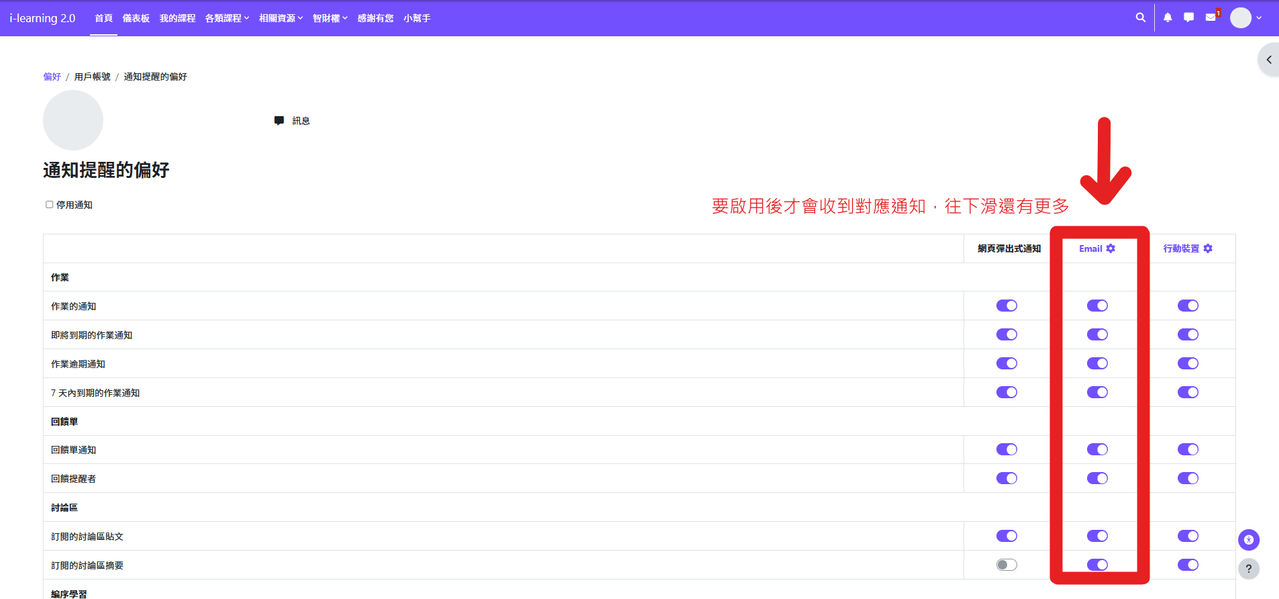Expand user menu chevron beside avatar

point(1259,18)
